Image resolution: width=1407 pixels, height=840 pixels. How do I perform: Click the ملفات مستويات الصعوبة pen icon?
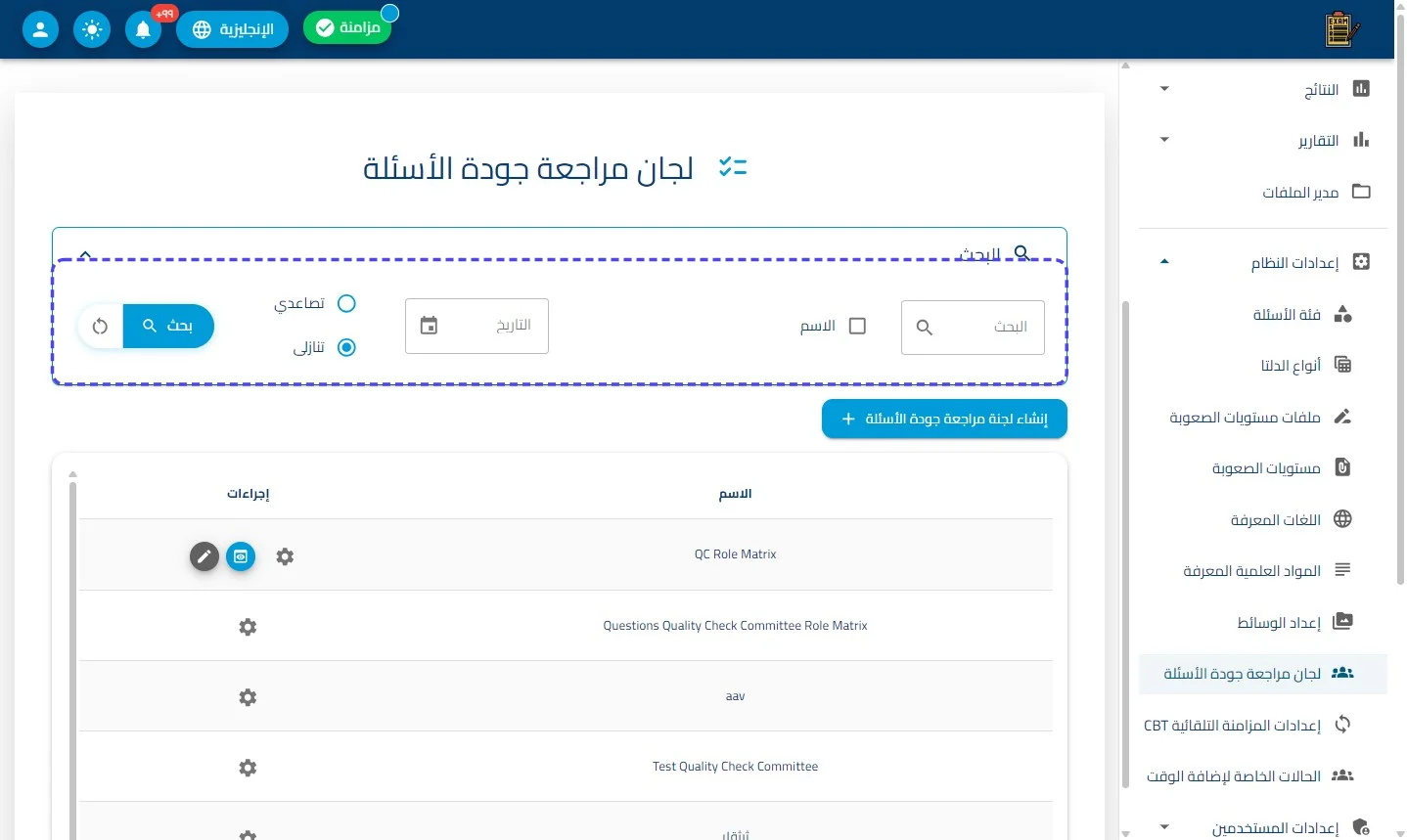1342,417
